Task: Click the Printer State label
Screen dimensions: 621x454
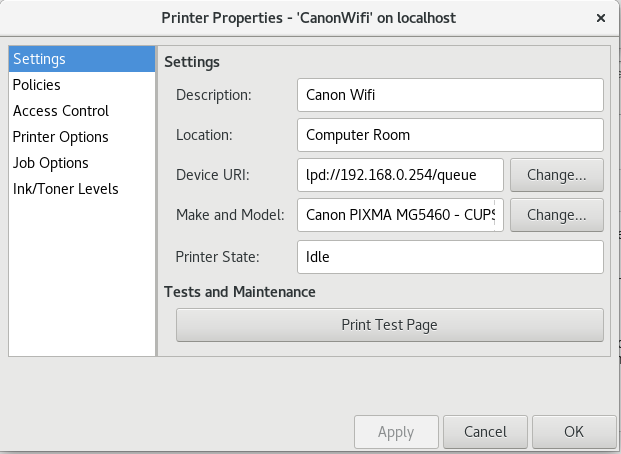Action: tap(217, 257)
